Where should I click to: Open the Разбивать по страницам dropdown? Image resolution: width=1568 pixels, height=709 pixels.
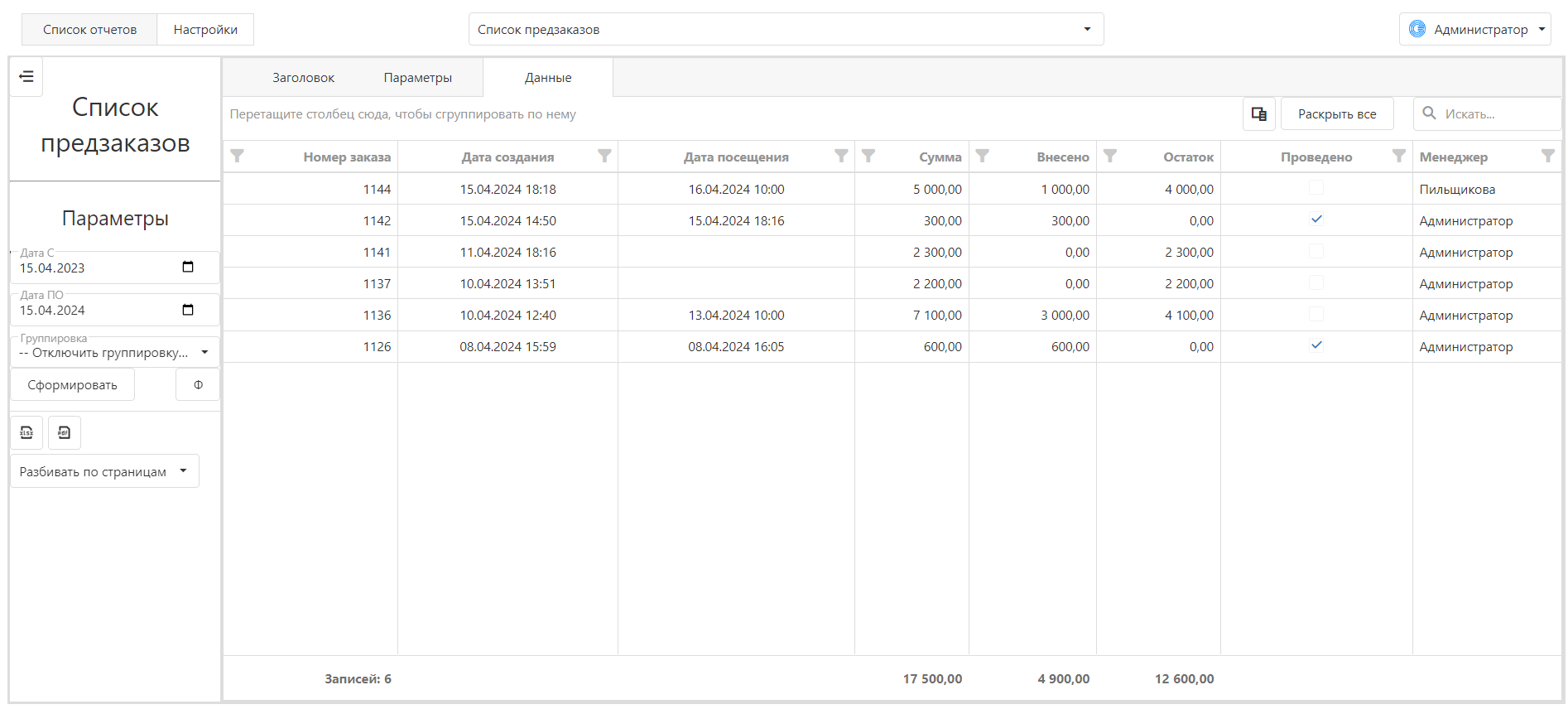pos(105,471)
